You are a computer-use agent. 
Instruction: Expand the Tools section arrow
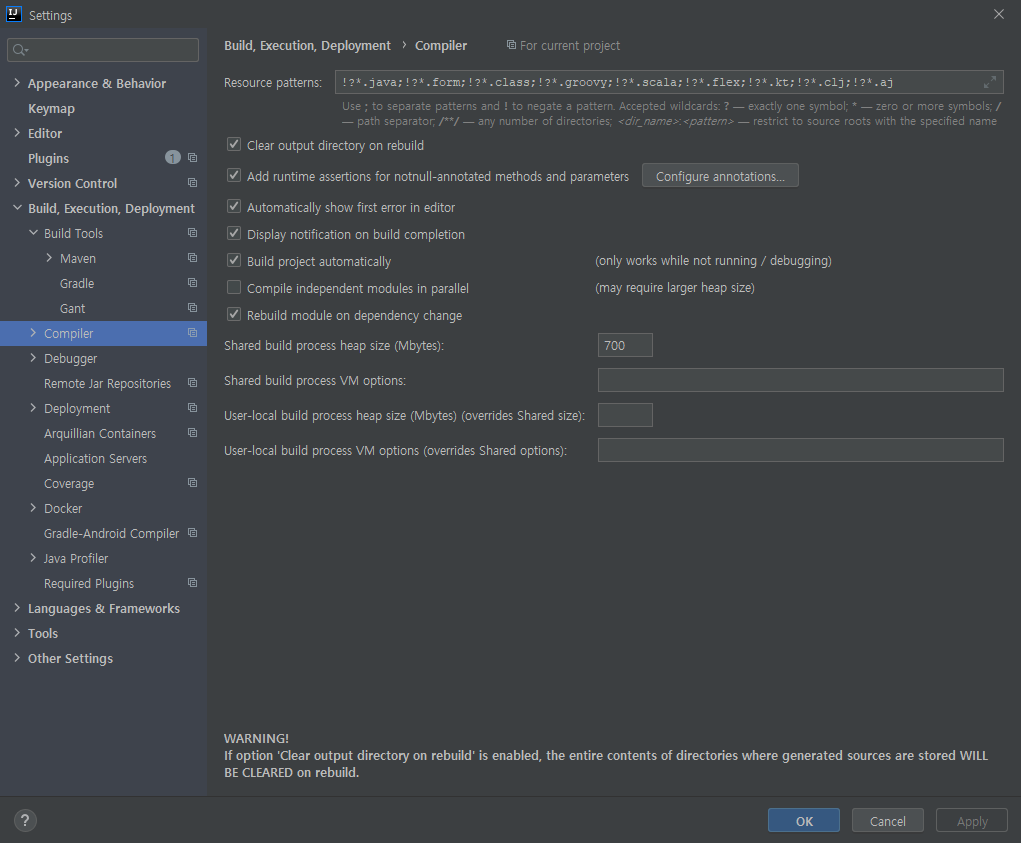[x=17, y=633]
